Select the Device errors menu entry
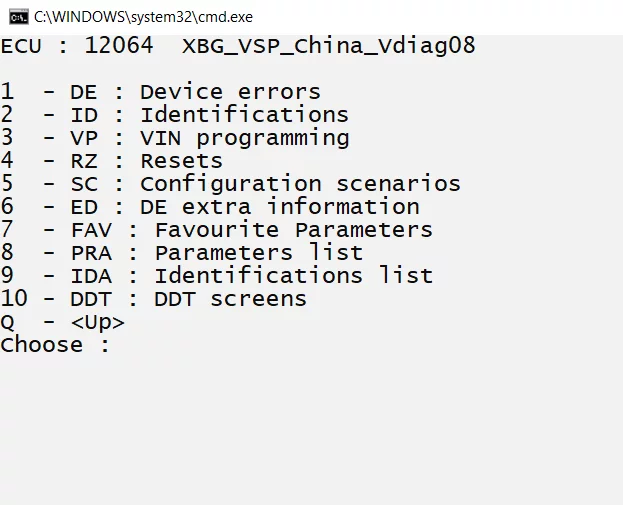Screen dimensions: 623x505 [x=160, y=92]
